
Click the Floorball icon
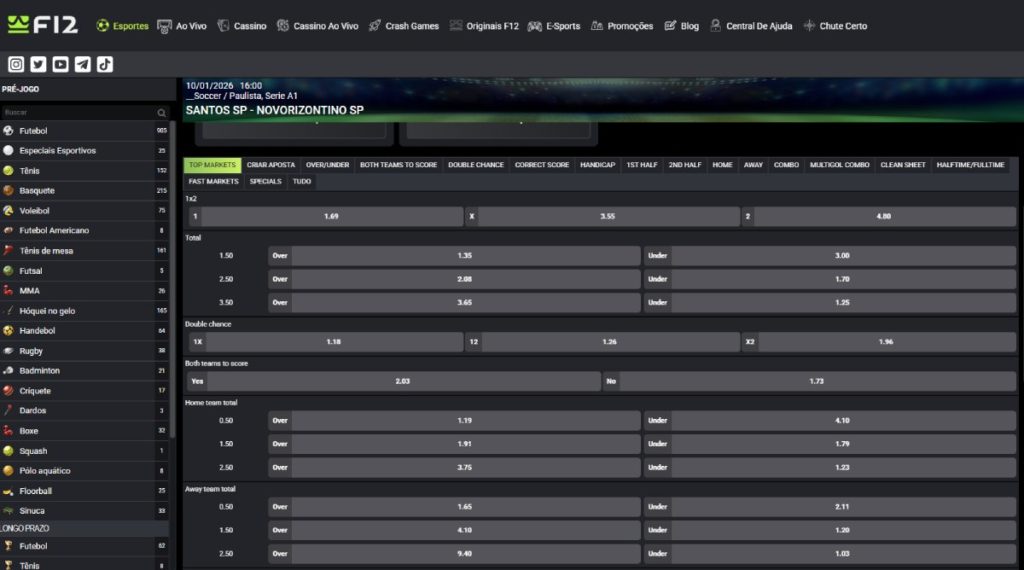point(8,491)
